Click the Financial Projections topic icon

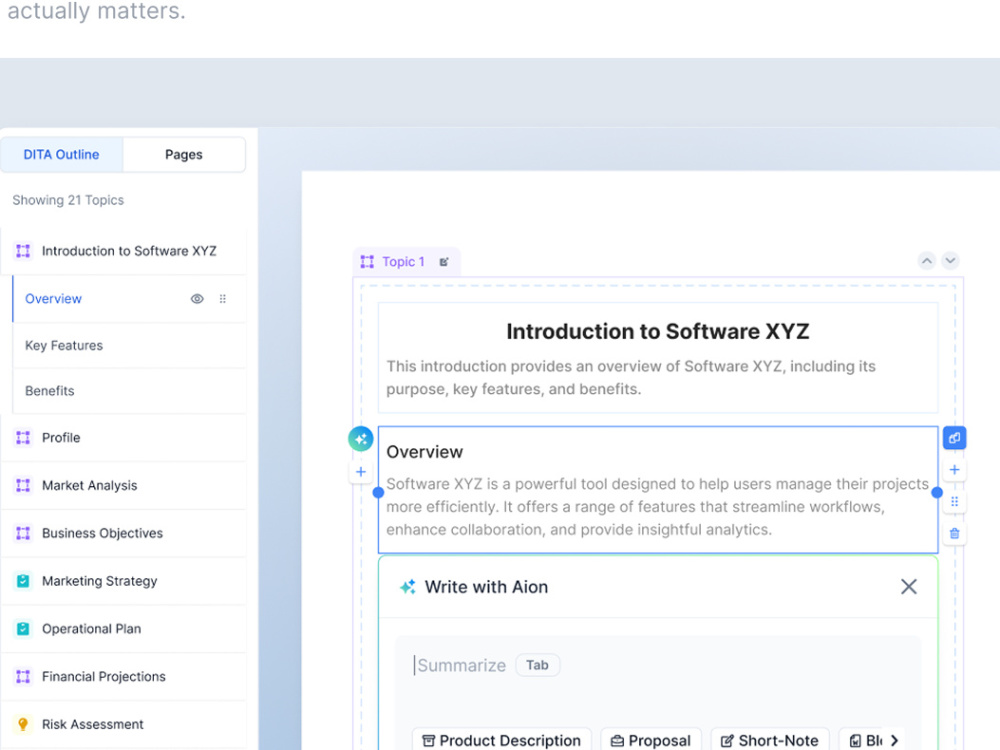[24, 677]
